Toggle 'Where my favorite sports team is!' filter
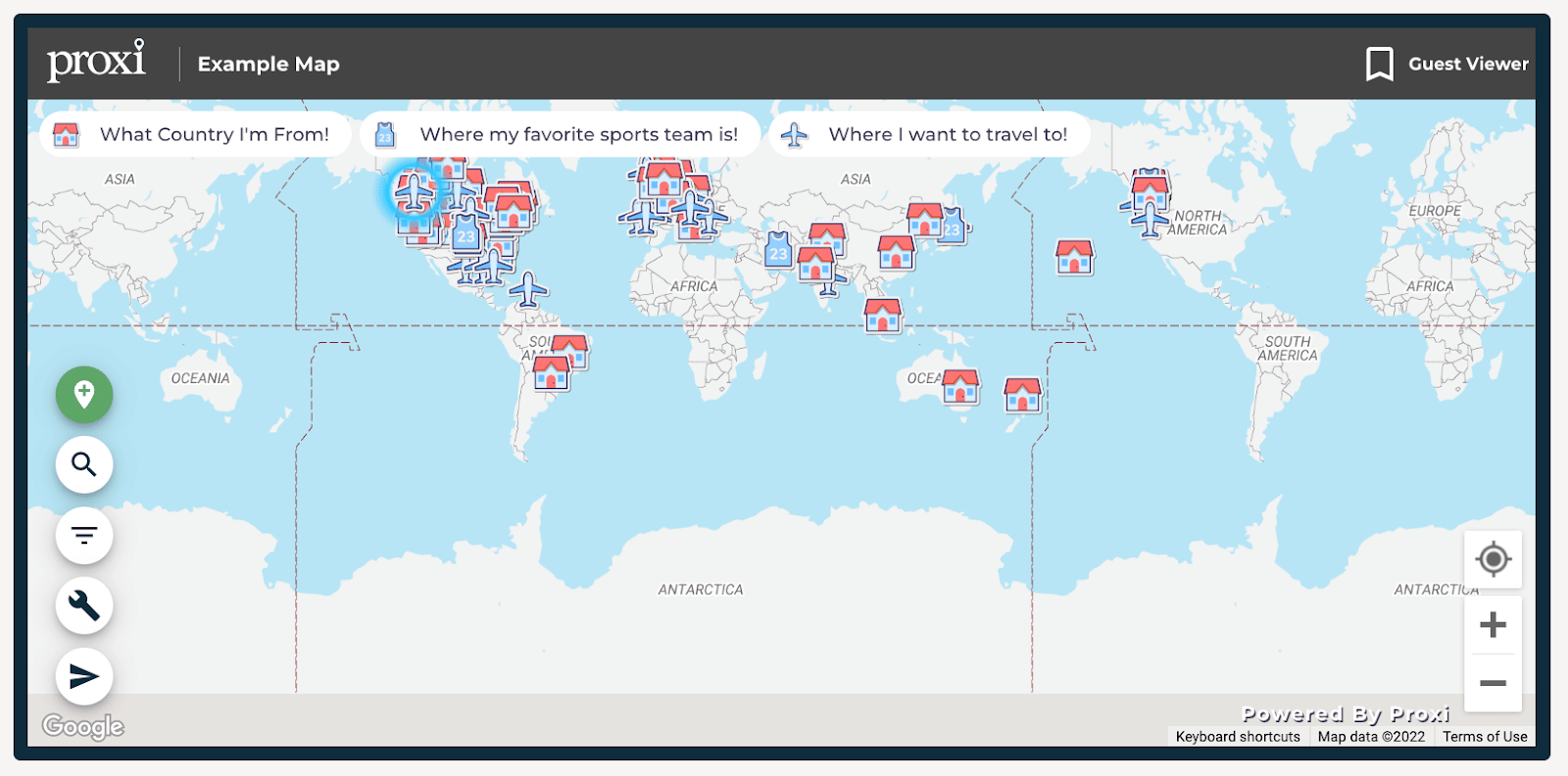This screenshot has height=776, width=1568. [561, 135]
